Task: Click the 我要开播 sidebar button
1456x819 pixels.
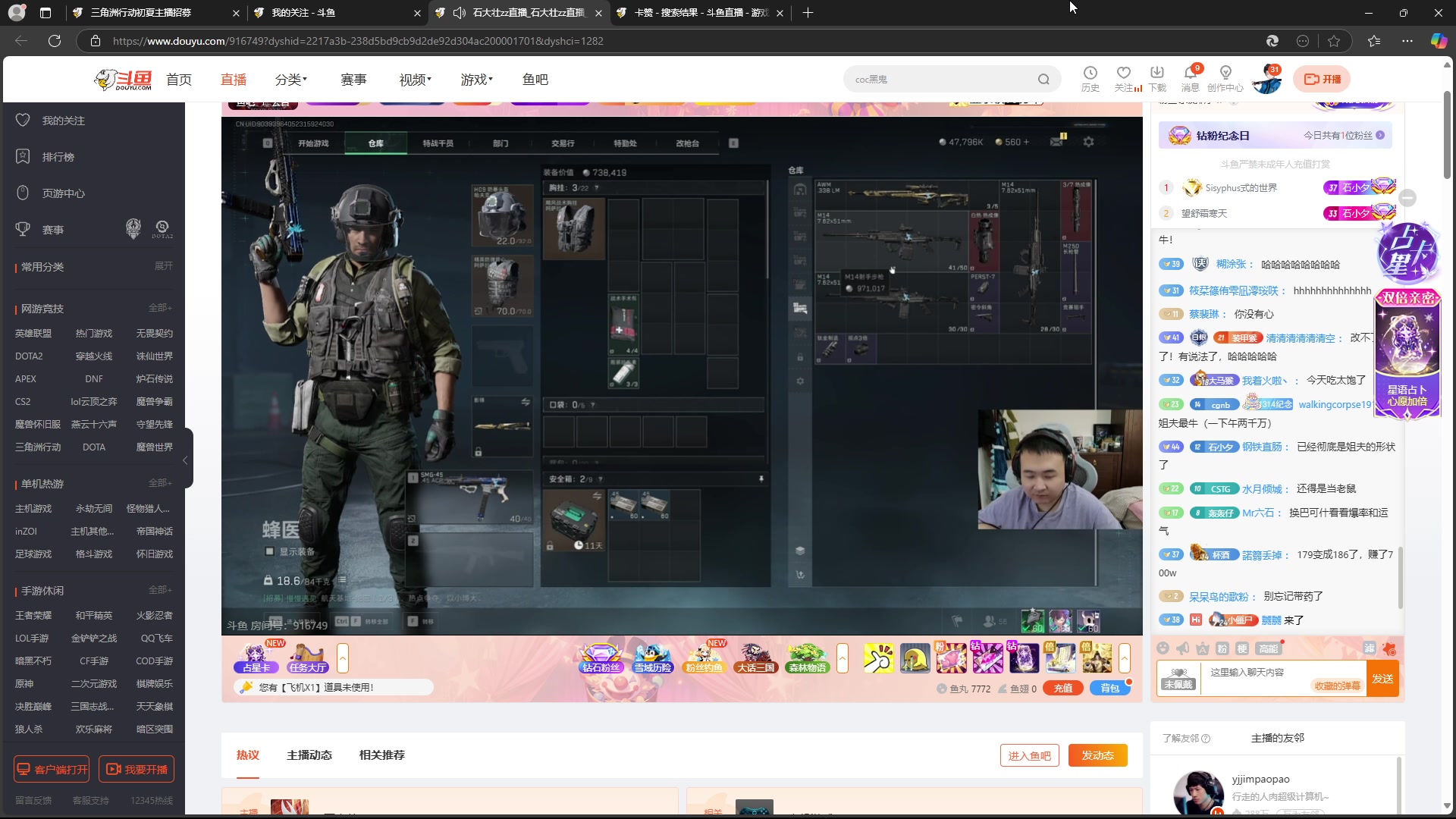Action: pos(136,769)
